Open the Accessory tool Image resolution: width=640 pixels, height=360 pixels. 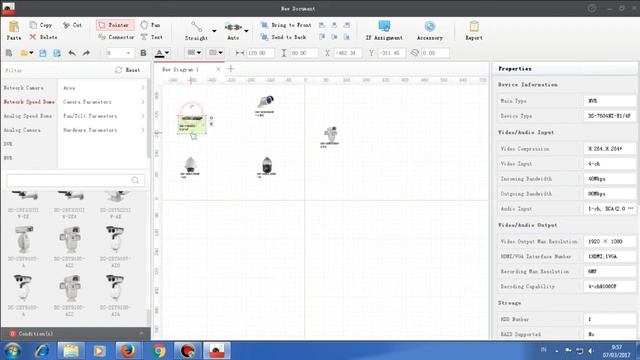pyautogui.click(x=429, y=31)
